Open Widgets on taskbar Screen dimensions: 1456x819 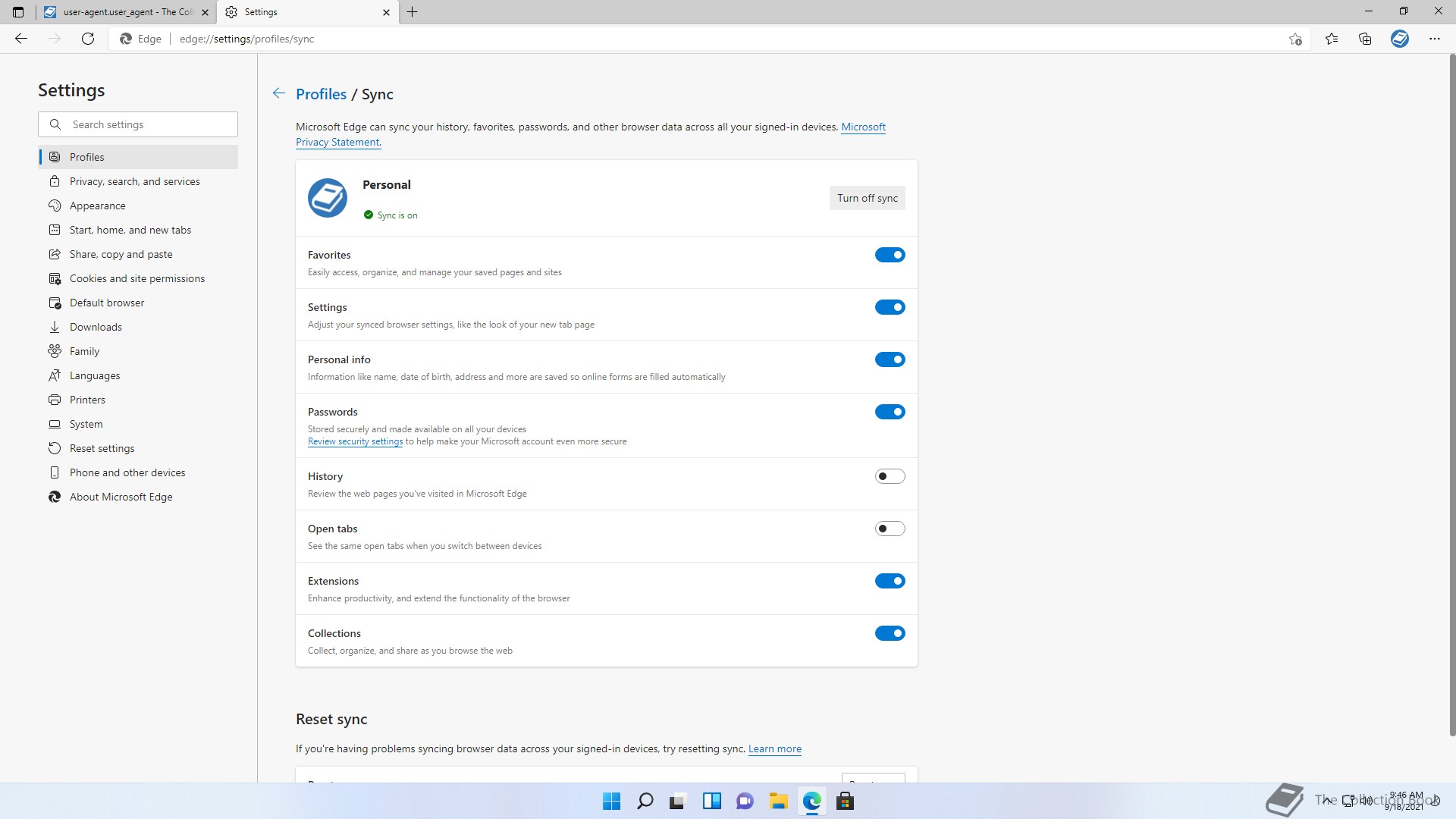click(x=712, y=801)
